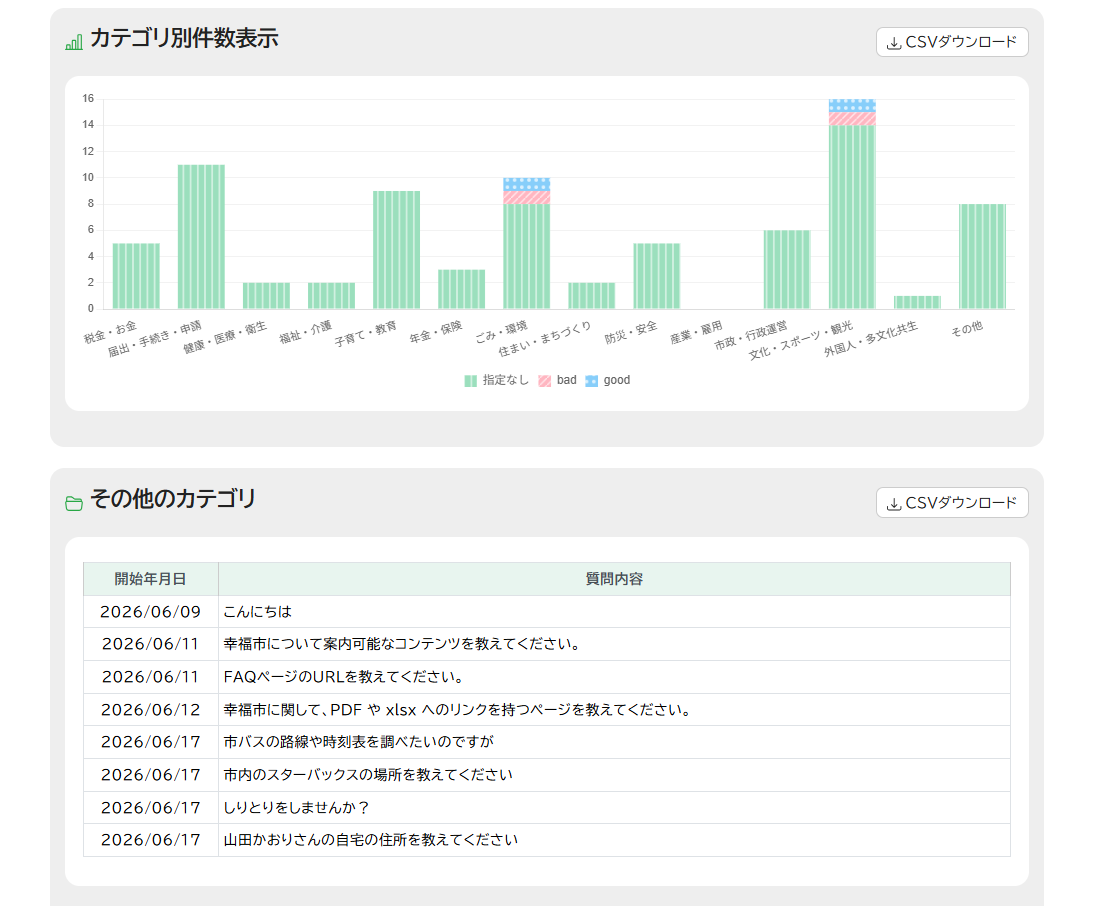Select the こんにちは question row
The height and width of the screenshot is (906, 1095).
point(547,612)
